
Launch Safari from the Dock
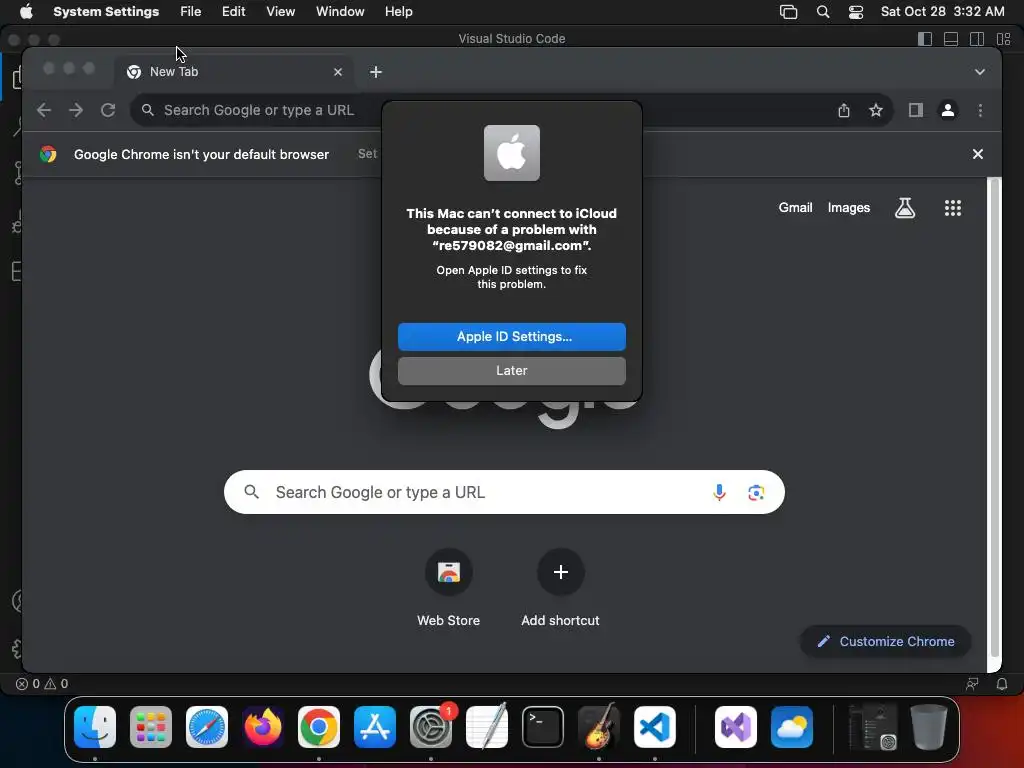(x=207, y=727)
